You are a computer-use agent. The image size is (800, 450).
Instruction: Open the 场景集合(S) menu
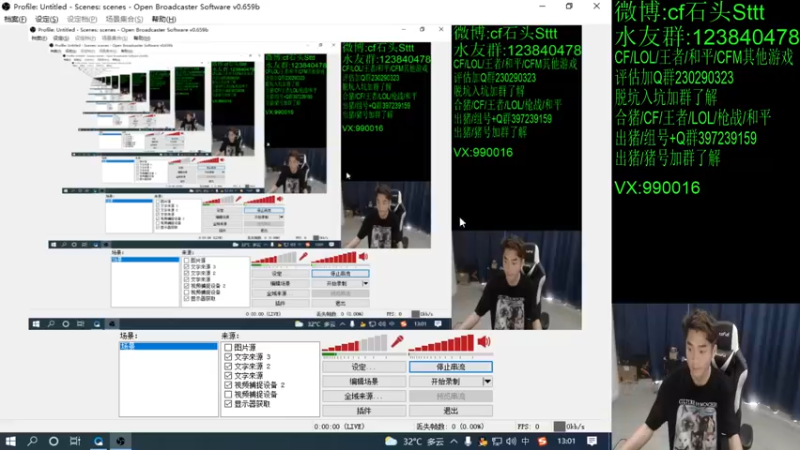click(124, 19)
